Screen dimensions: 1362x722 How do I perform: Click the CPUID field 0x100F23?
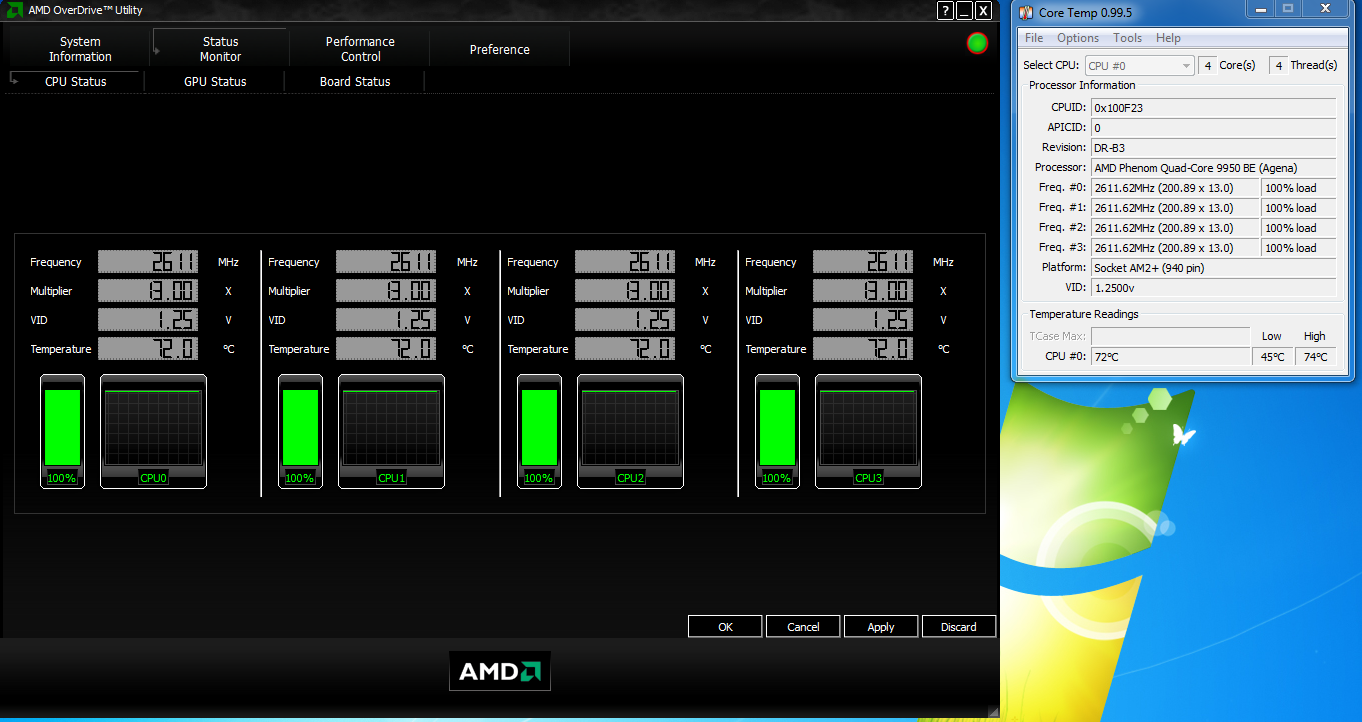click(1213, 107)
